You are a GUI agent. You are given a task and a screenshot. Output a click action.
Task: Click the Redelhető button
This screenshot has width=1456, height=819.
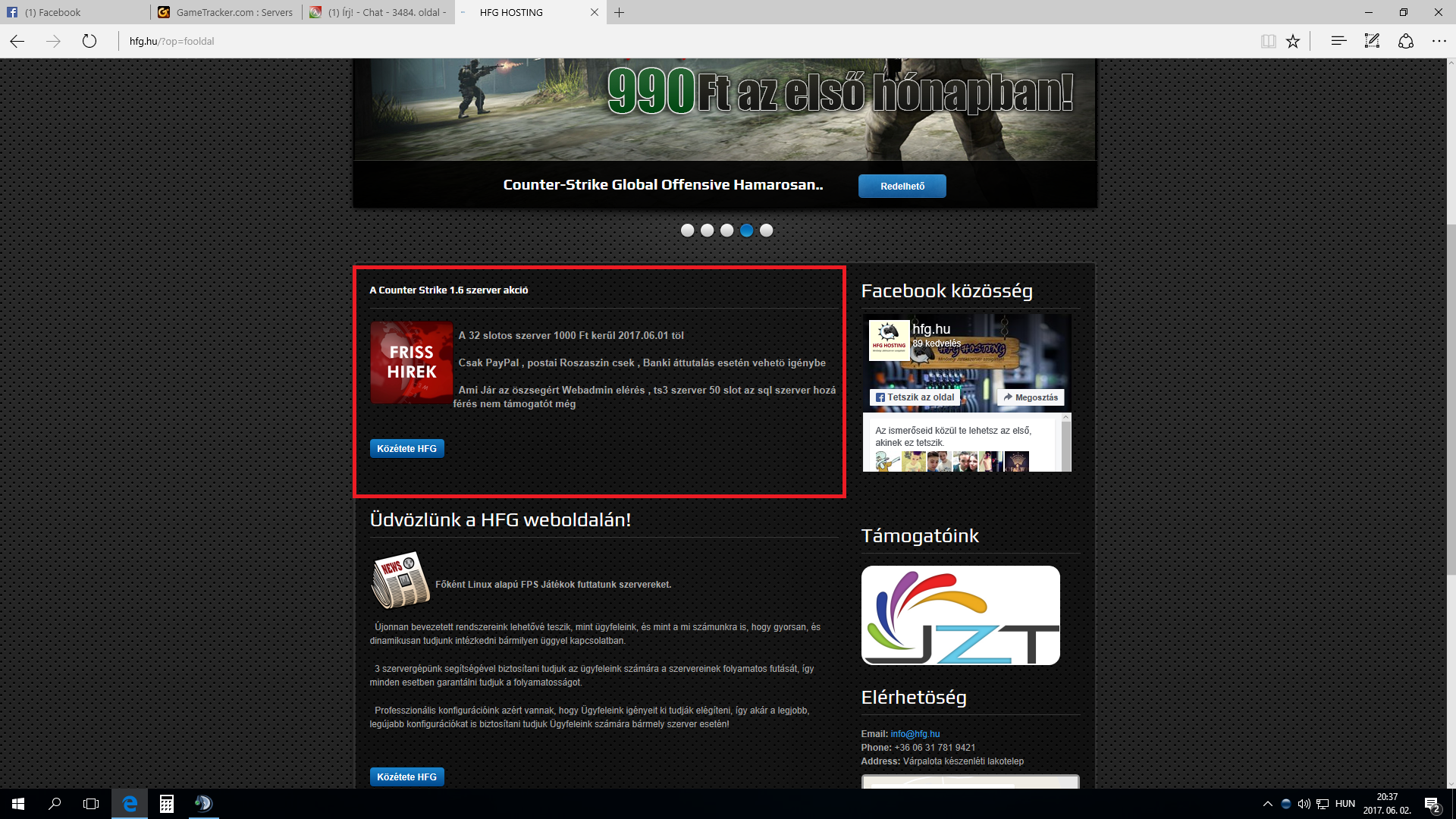pos(902,186)
